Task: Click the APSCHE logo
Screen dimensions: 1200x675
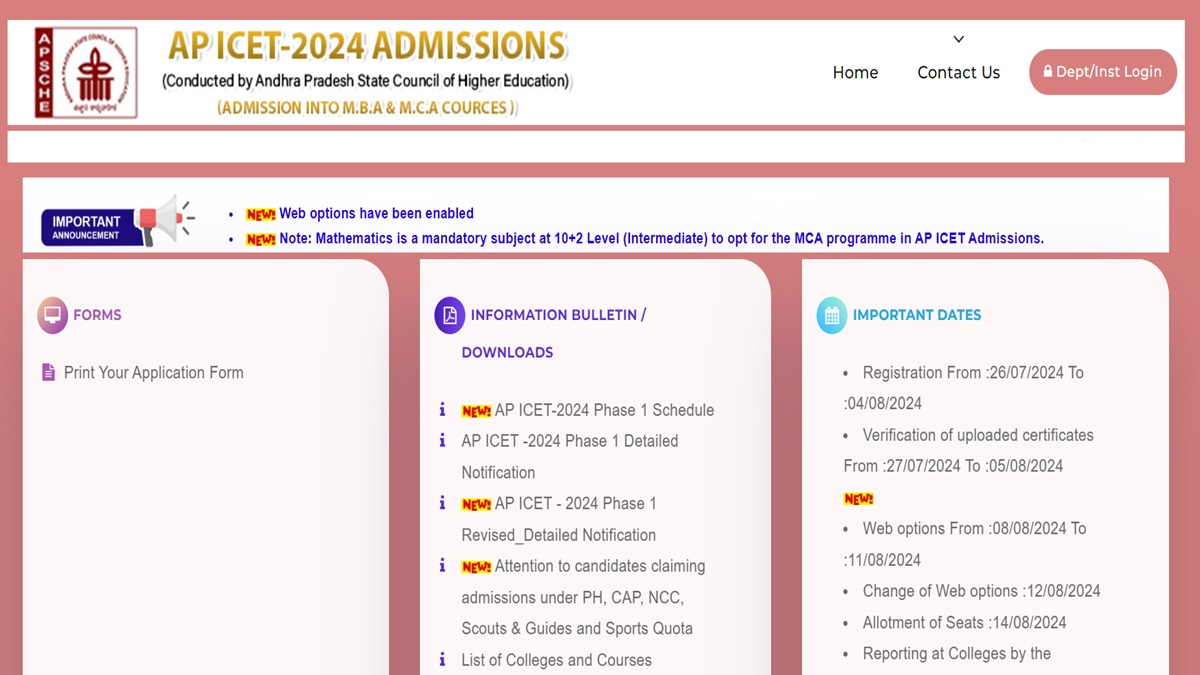Action: pyautogui.click(x=85, y=72)
